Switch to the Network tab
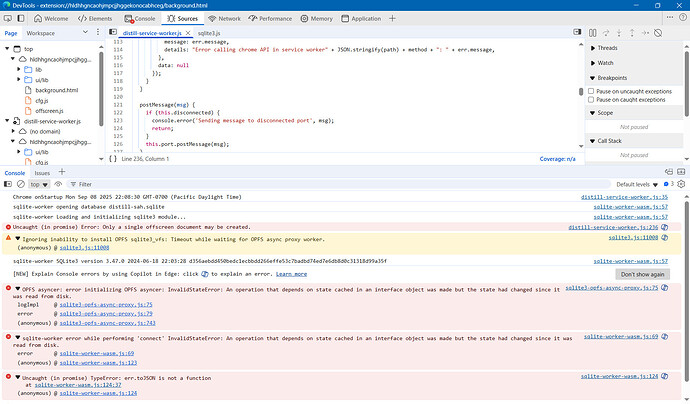 pos(225,18)
